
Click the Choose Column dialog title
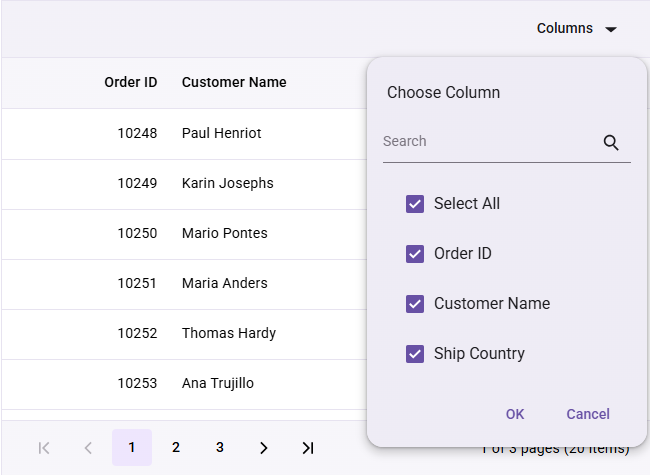coord(444,92)
